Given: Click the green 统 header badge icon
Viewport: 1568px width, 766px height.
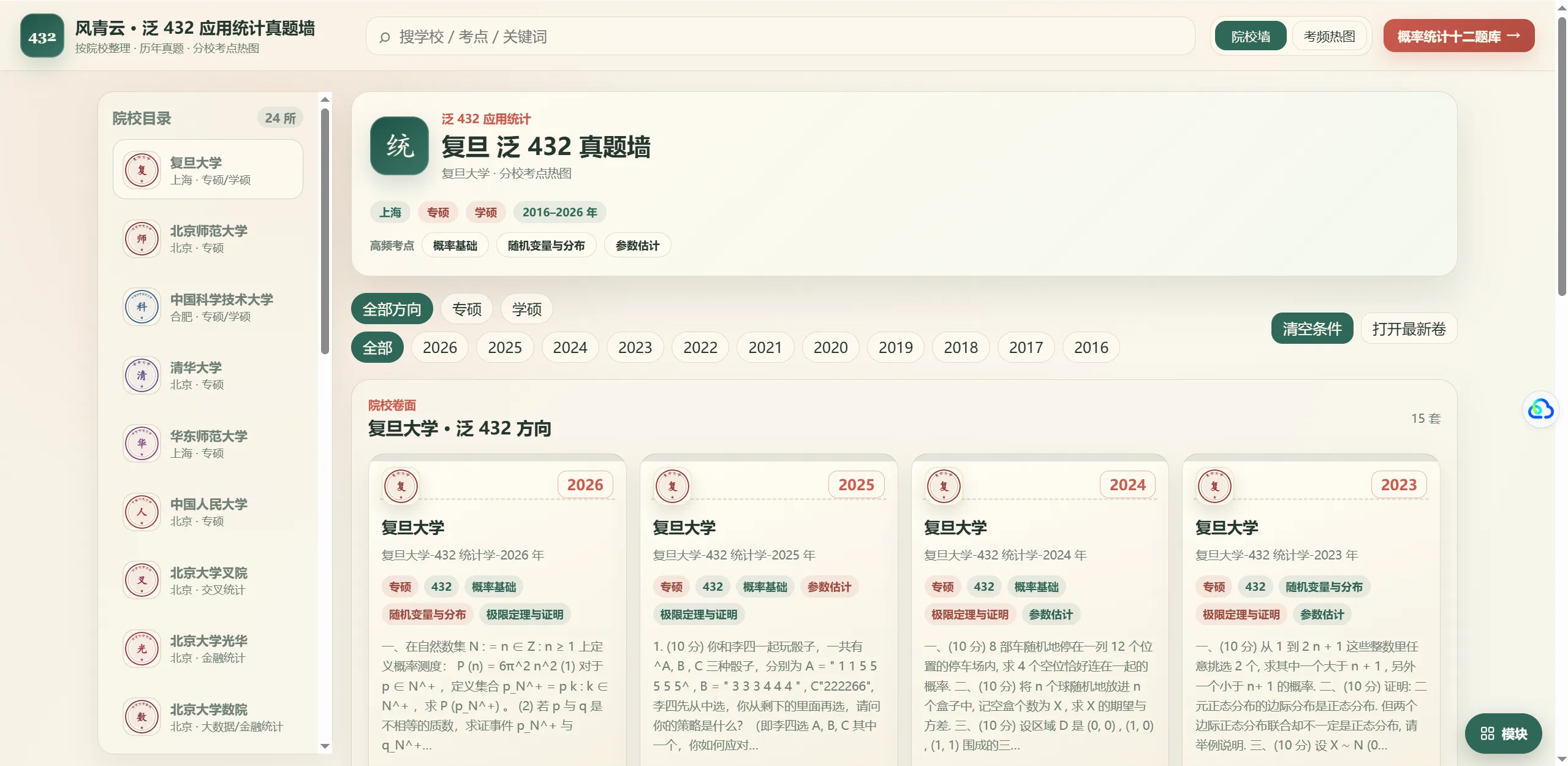Looking at the screenshot, I should click(400, 146).
